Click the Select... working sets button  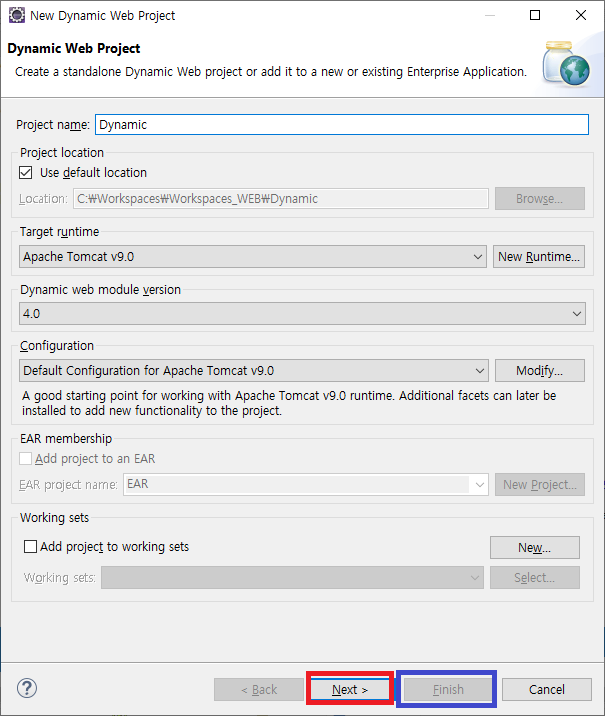(x=535, y=578)
